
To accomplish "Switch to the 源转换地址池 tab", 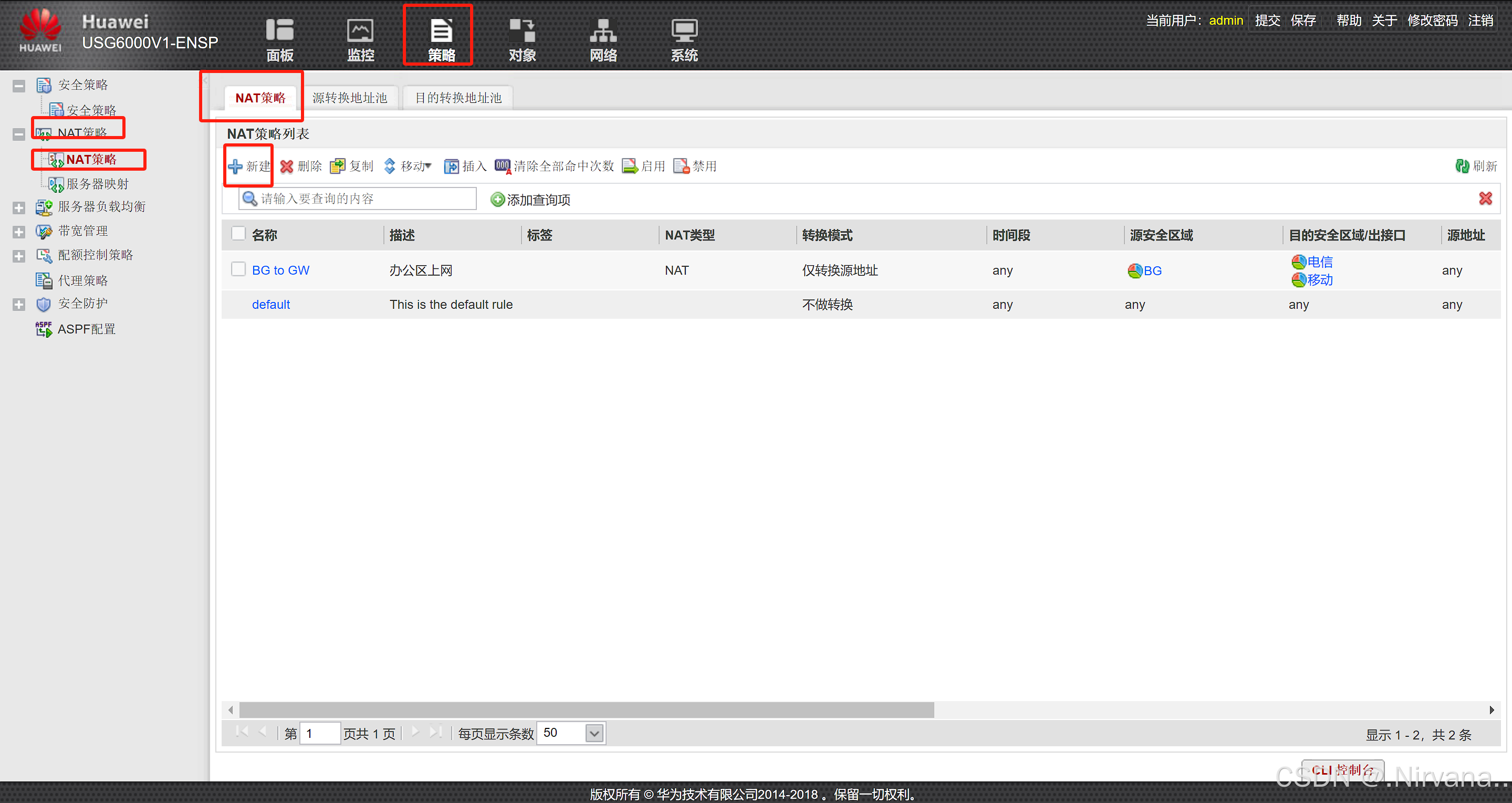I will tap(350, 98).
